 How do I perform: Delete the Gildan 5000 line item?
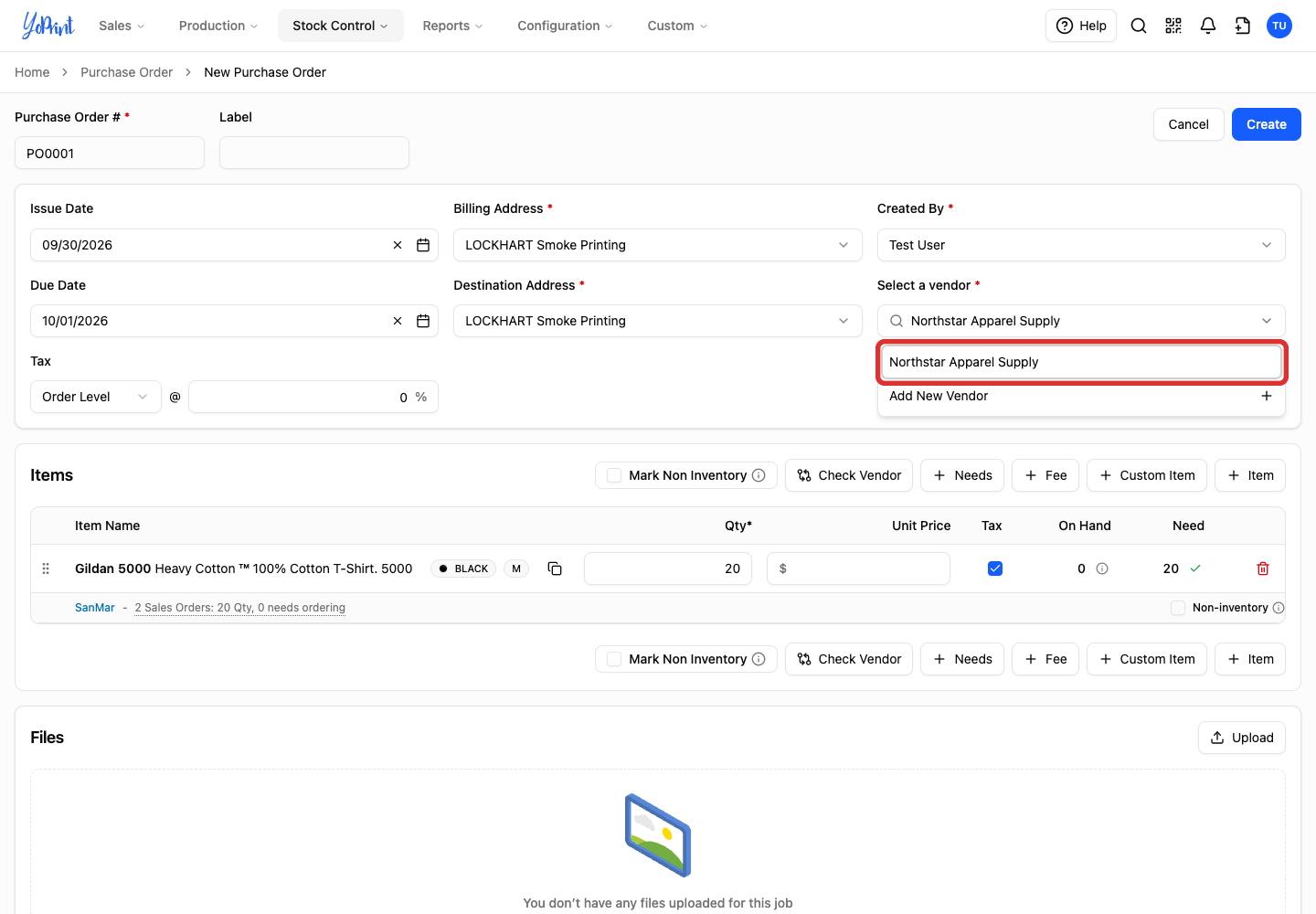(x=1263, y=569)
